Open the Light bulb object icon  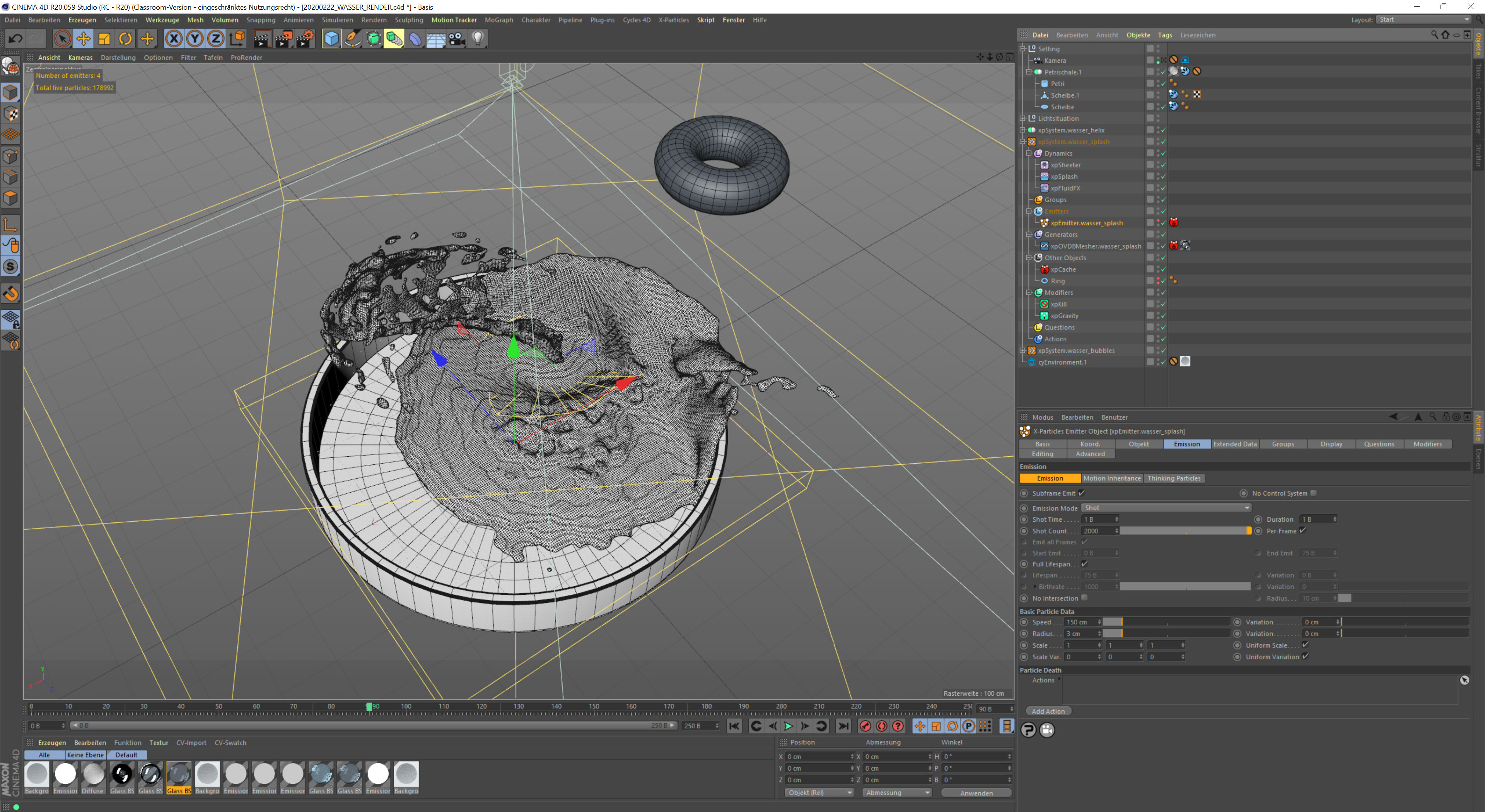pos(478,39)
